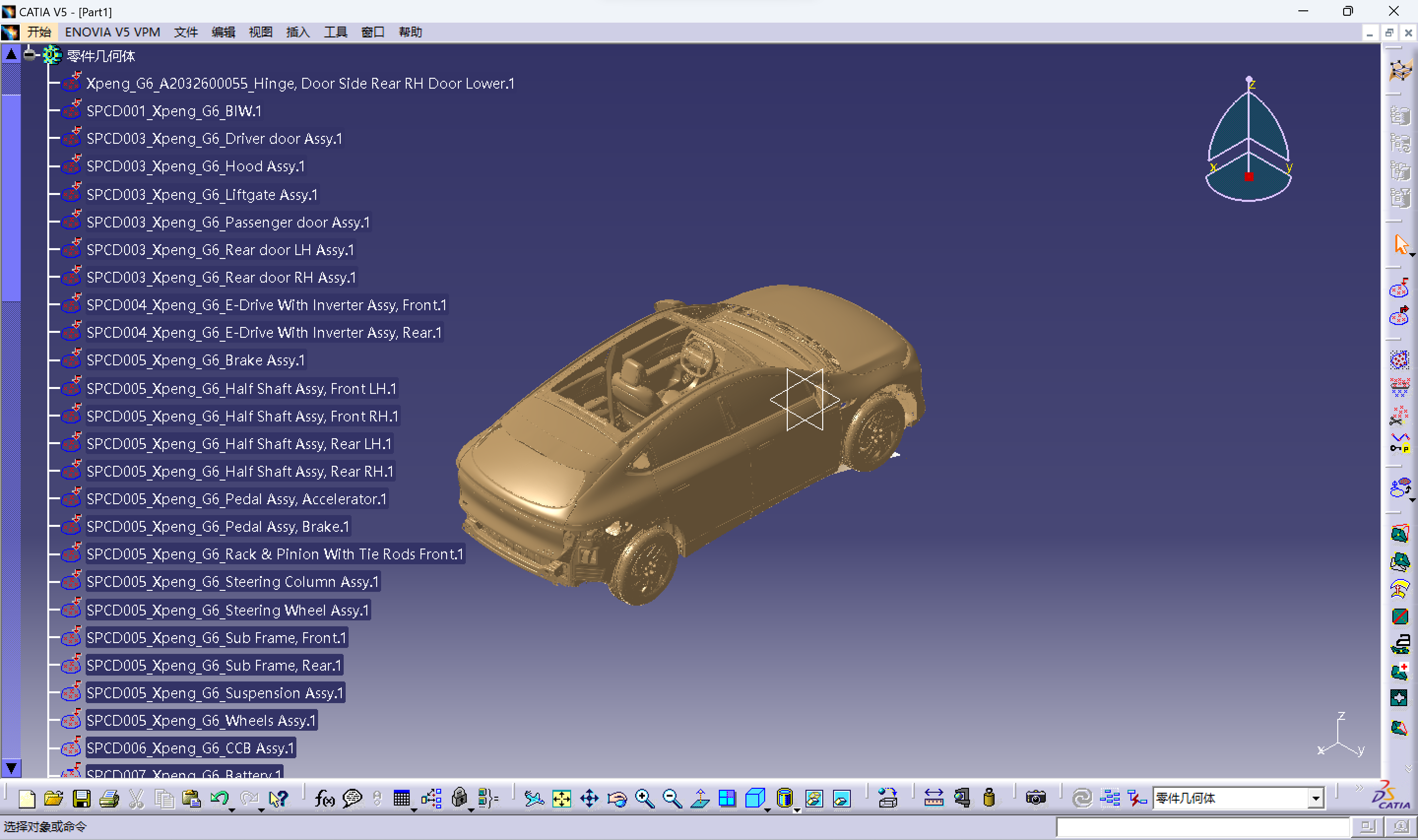Click the speech bubble comment icon
The height and width of the screenshot is (840, 1418).
pyautogui.click(x=352, y=799)
